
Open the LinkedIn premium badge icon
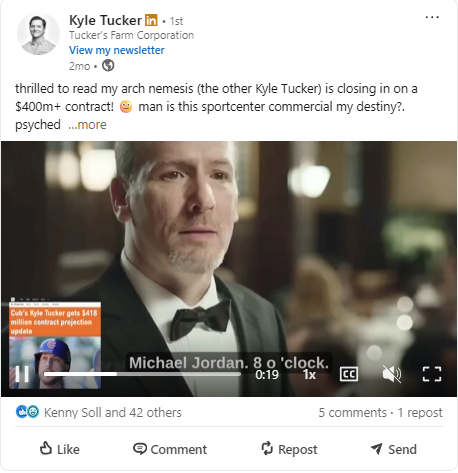(x=151, y=20)
